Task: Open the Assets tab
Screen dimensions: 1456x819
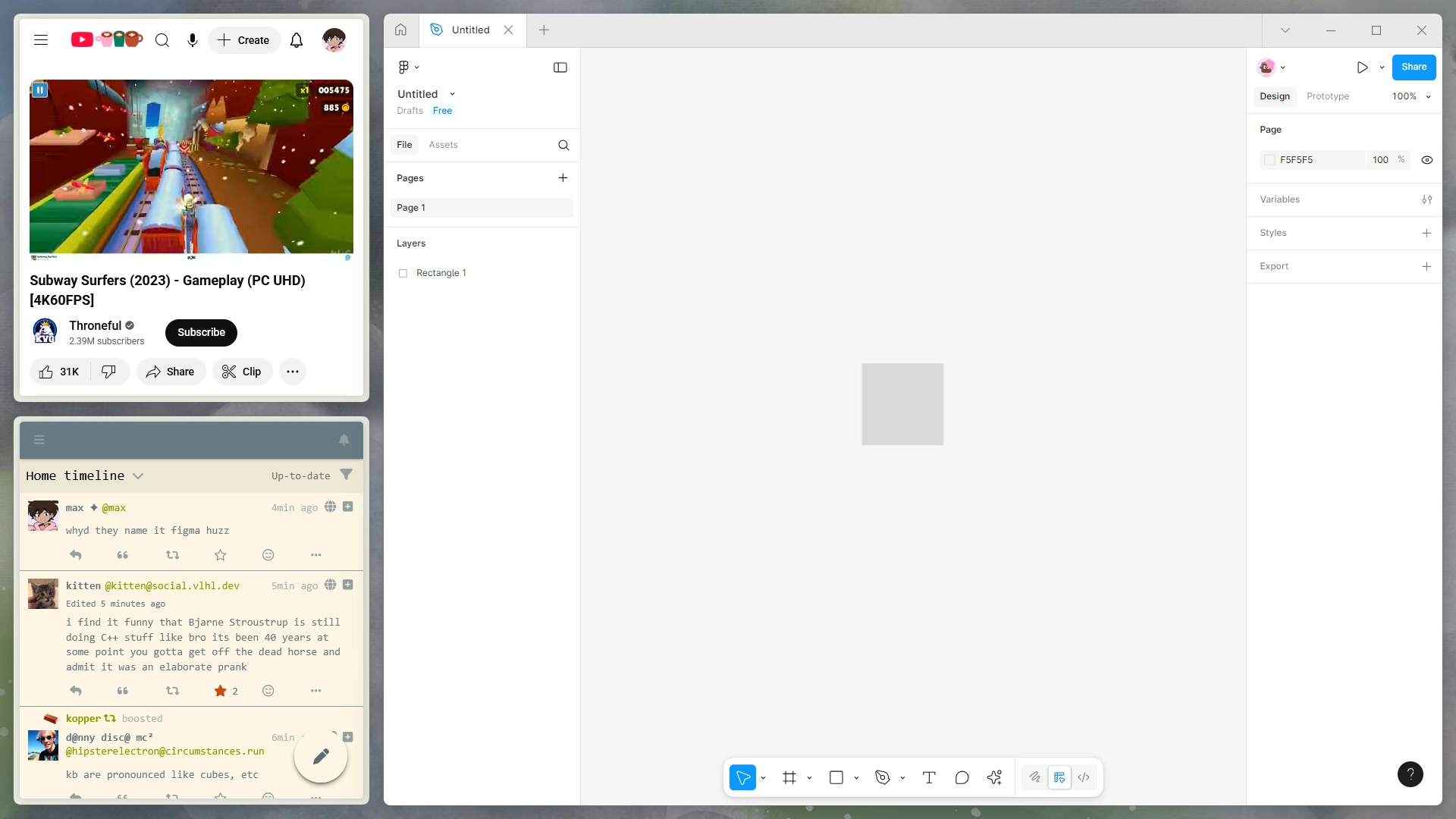Action: point(443,145)
